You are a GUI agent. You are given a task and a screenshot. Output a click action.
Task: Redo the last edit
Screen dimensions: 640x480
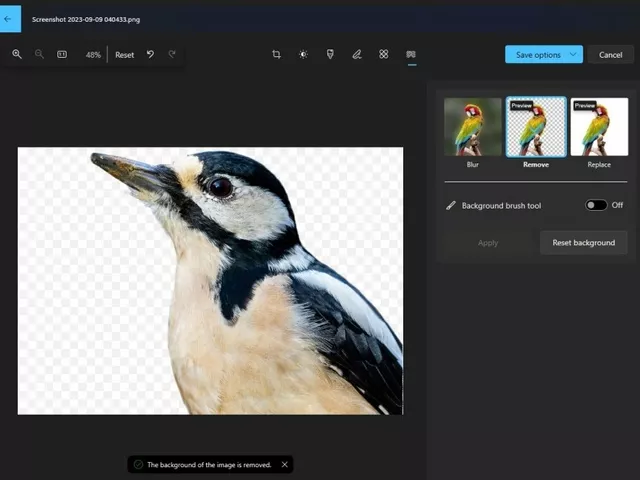[172, 54]
